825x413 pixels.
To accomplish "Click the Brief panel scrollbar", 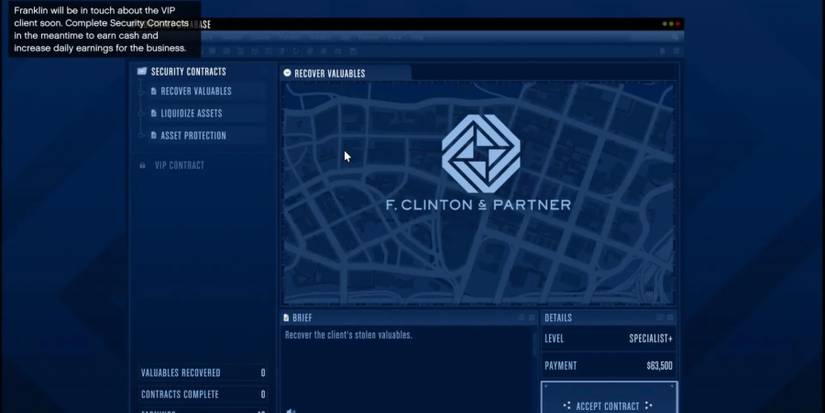I will pos(535,345).
